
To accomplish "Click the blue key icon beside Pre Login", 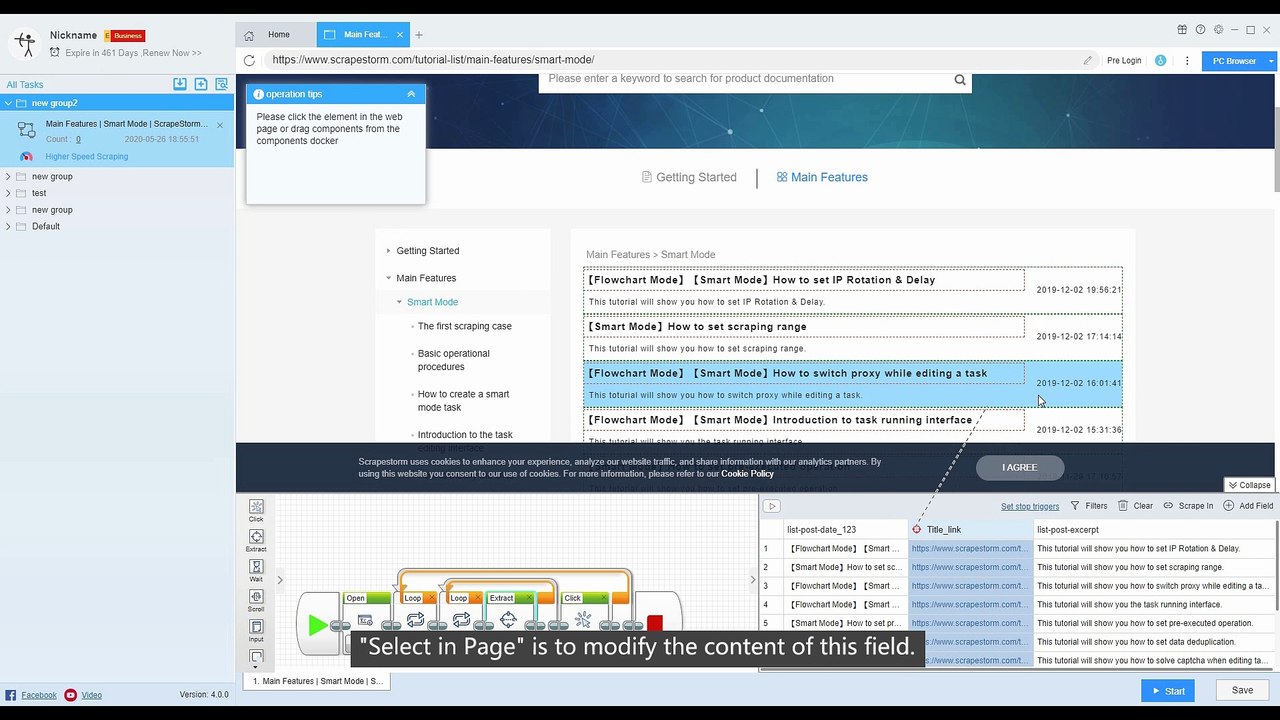I will pyautogui.click(x=1160, y=60).
